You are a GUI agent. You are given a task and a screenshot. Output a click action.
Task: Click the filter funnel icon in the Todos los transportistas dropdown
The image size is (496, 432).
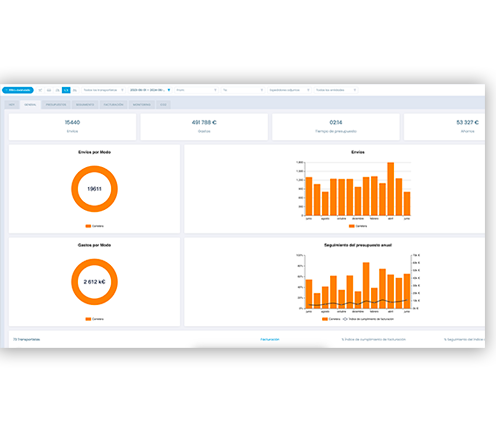click(122, 90)
